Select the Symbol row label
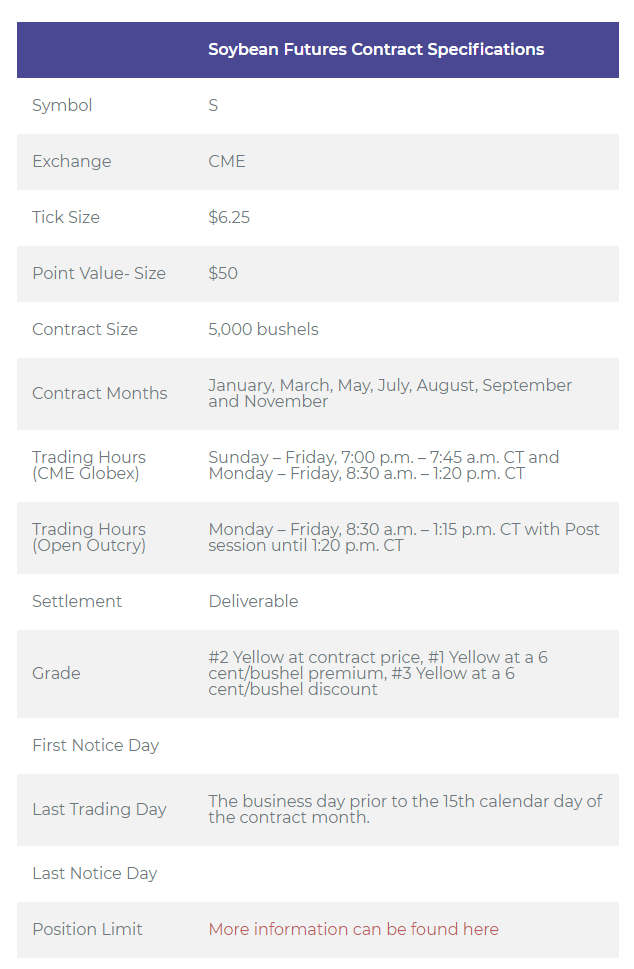The image size is (634, 969). click(62, 105)
